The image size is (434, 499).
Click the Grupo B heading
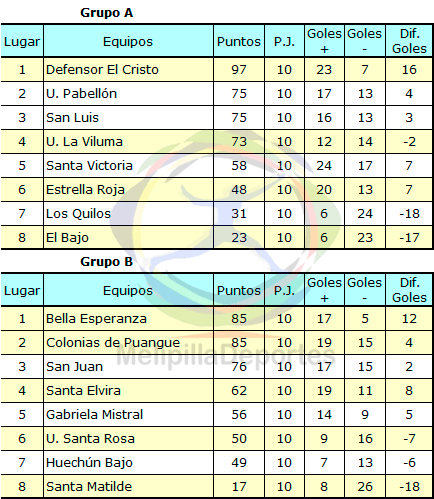(x=106, y=262)
